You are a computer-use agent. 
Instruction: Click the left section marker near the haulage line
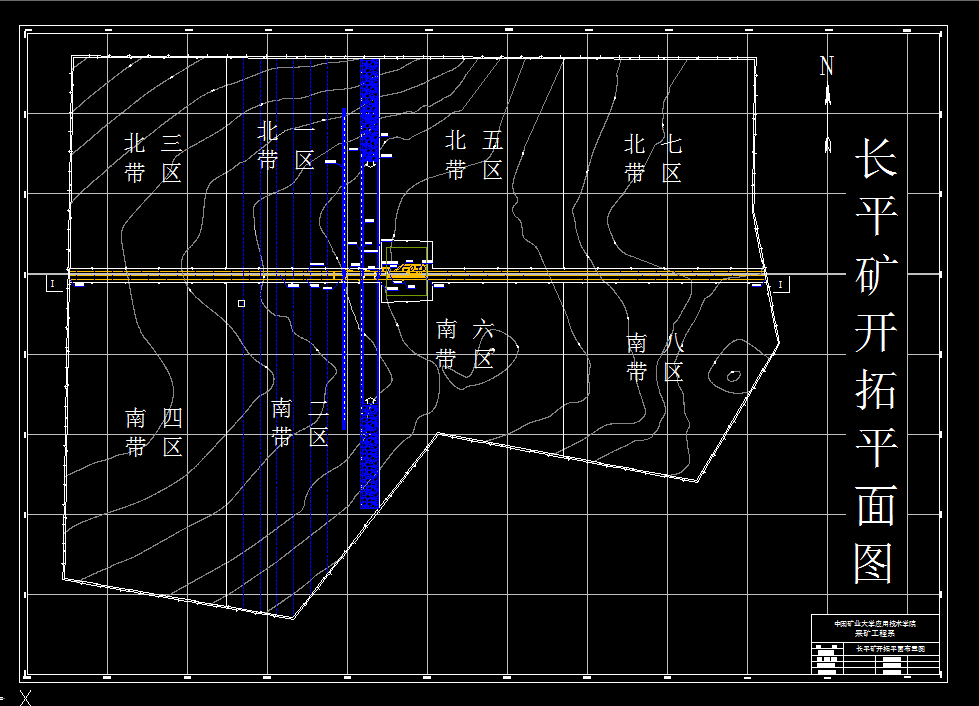53,284
